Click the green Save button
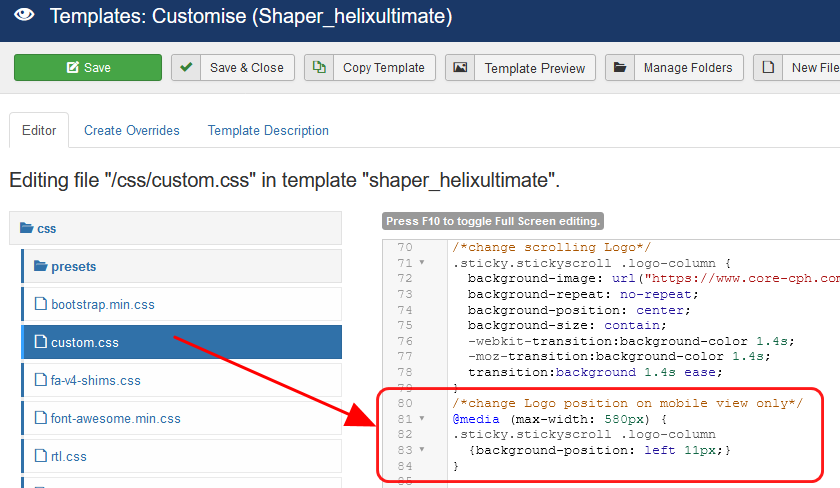The width and height of the screenshot is (840, 488). (x=88, y=68)
